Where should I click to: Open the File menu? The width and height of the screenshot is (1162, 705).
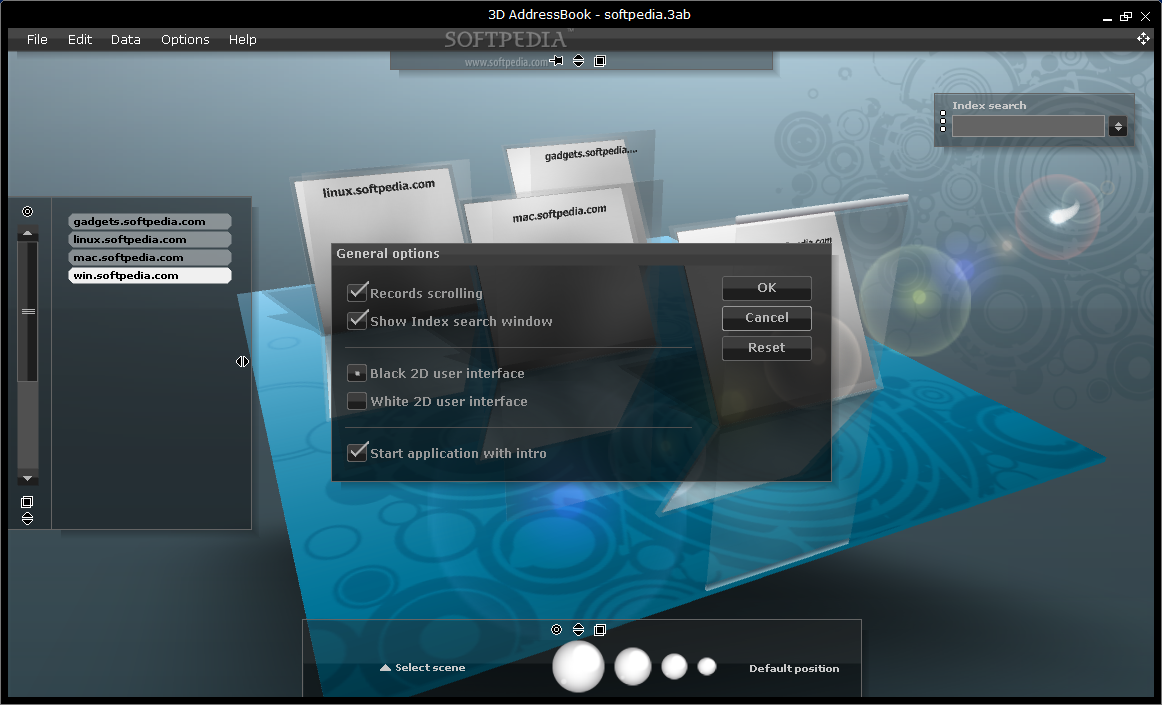pyautogui.click(x=37, y=39)
